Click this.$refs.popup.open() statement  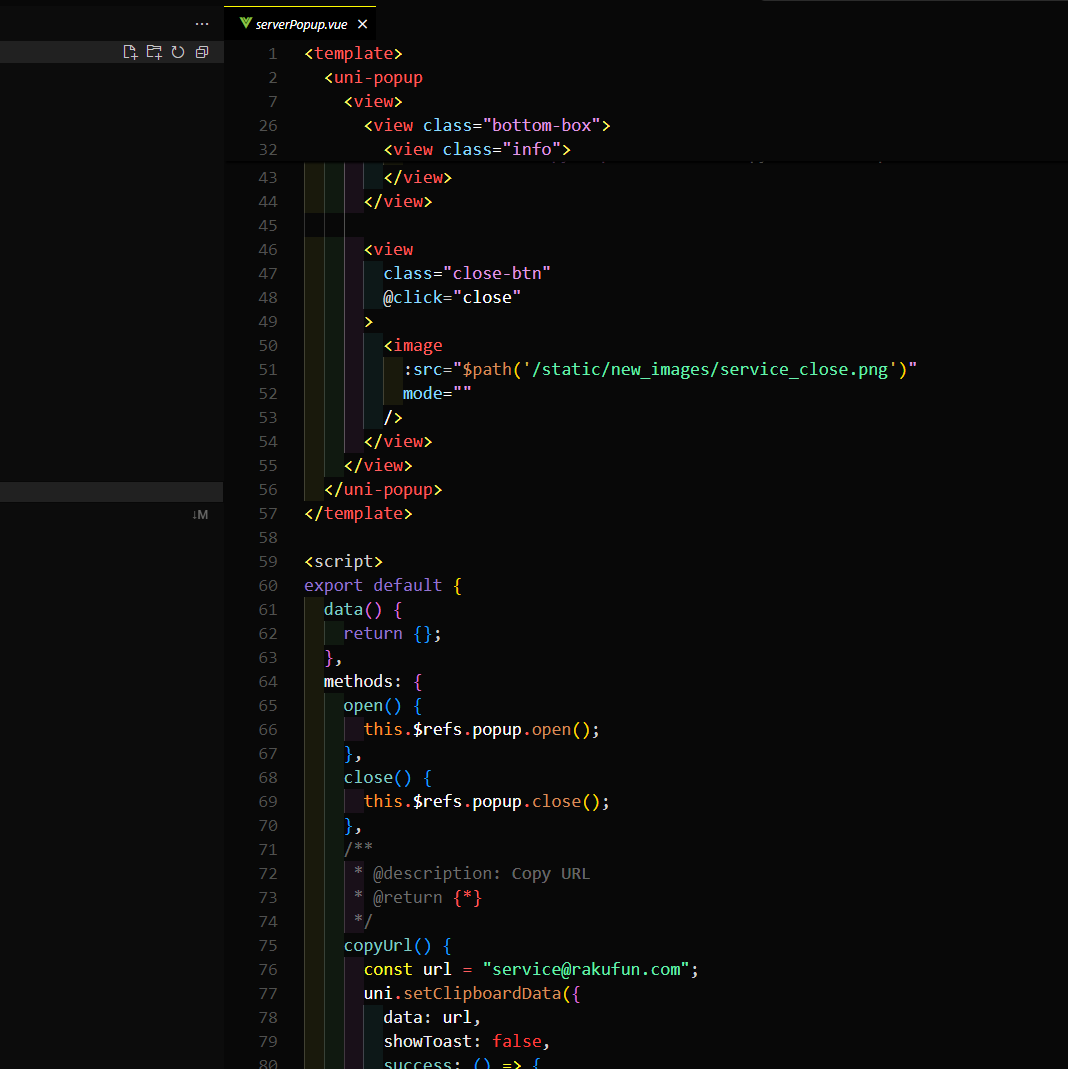coord(482,729)
